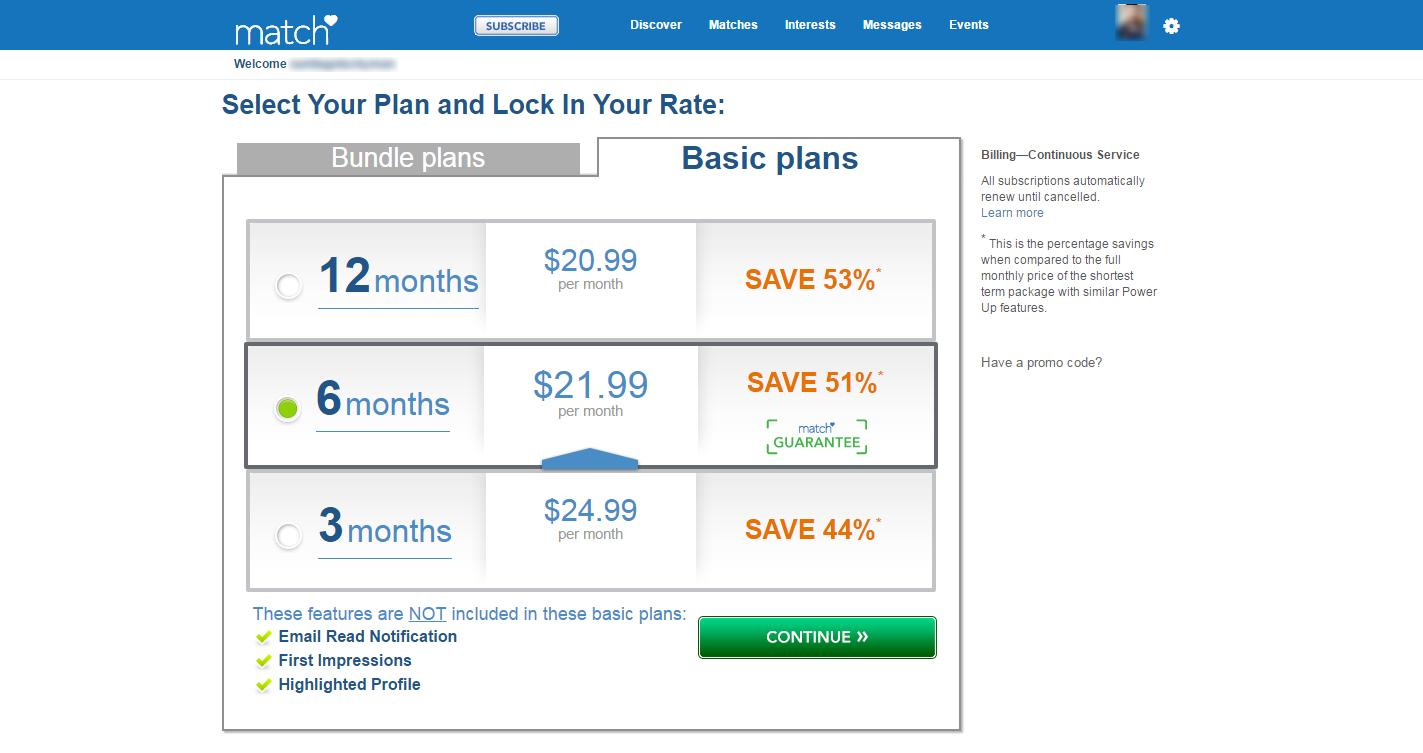Click the checkmark beside Email Read Notification
Screen dimensions: 1423x753
[x=263, y=636]
